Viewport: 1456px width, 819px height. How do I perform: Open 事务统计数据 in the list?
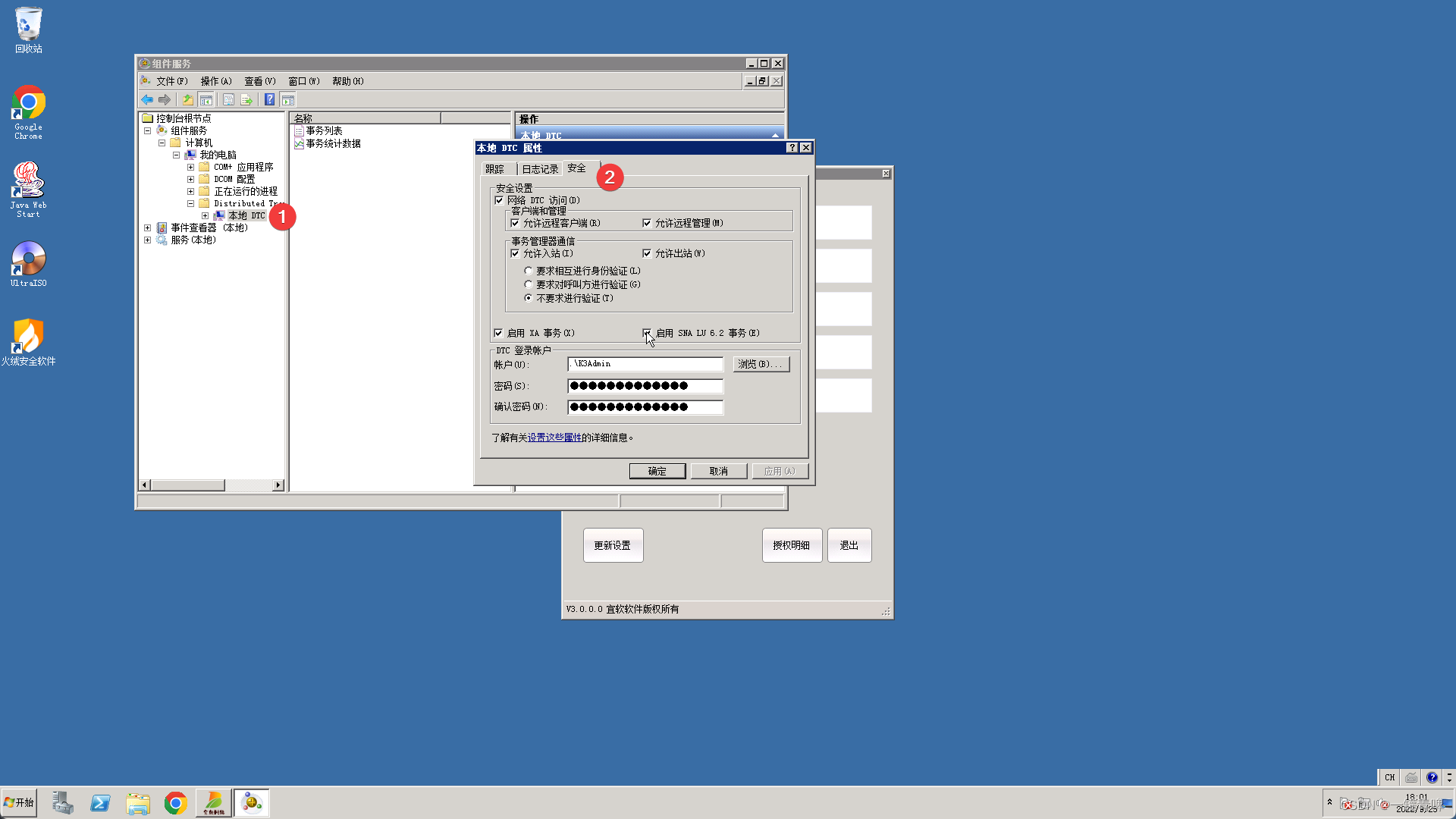[x=332, y=144]
